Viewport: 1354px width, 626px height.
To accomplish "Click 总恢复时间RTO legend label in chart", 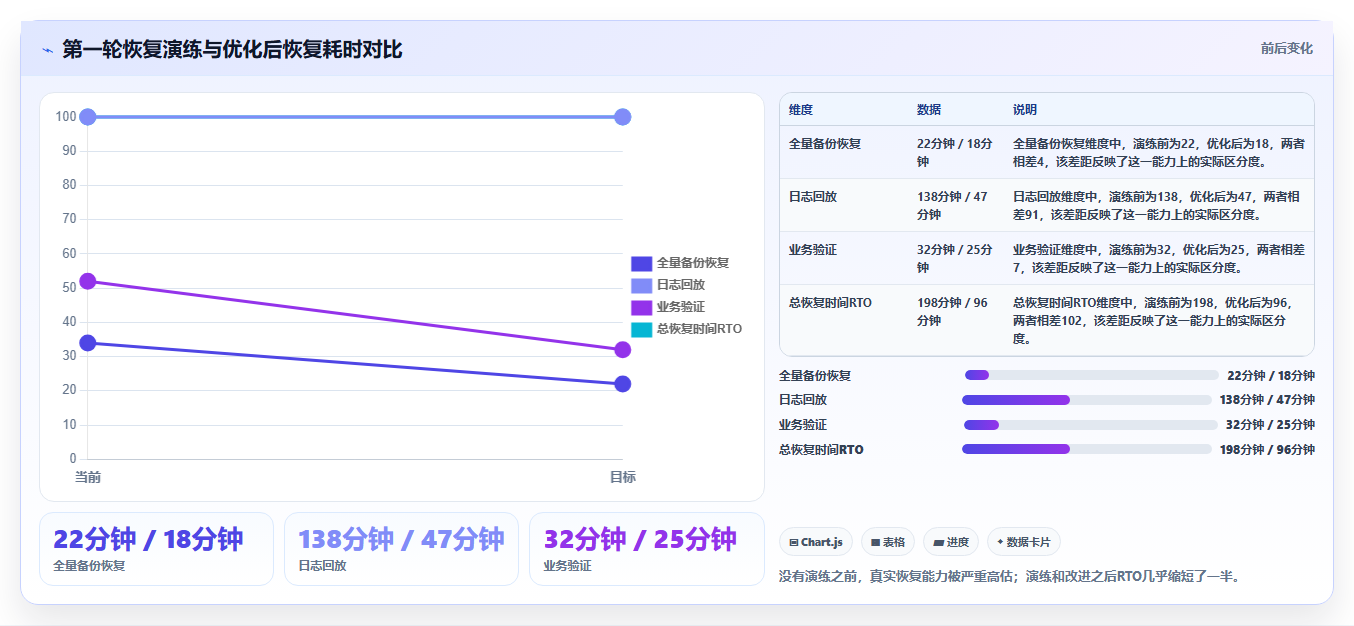I will 699,329.
